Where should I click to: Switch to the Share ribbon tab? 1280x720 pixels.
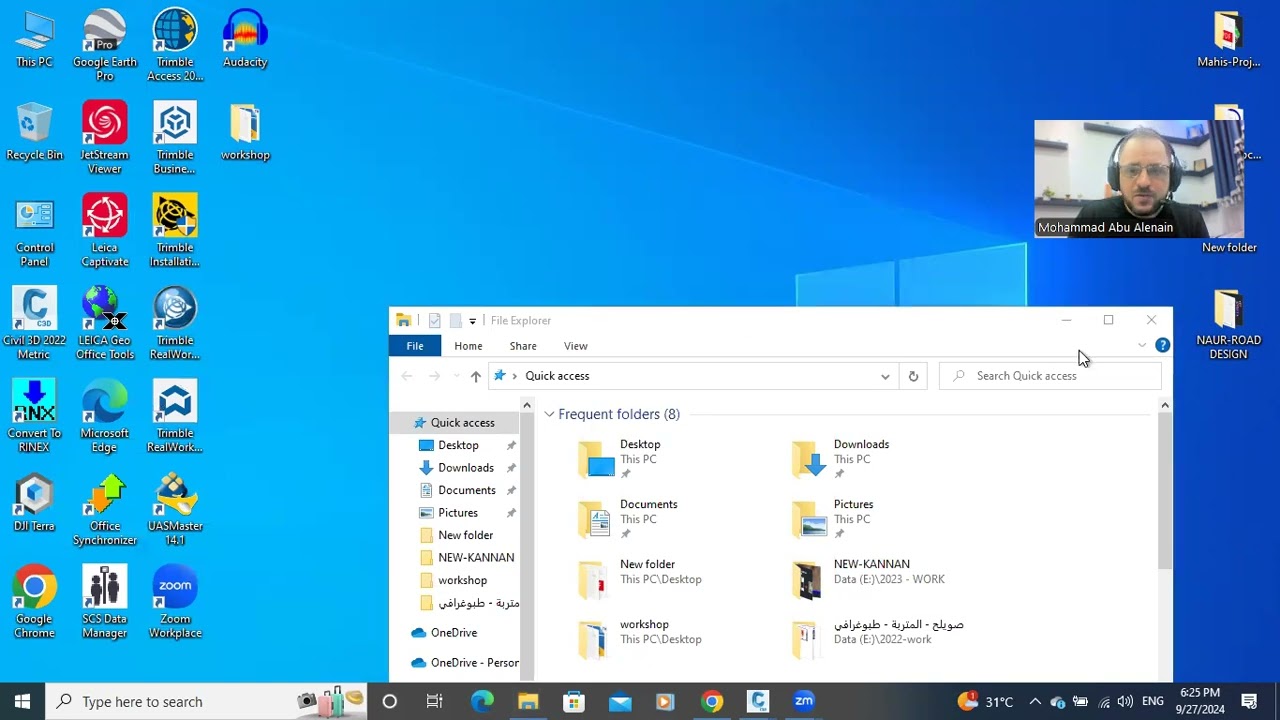coord(523,346)
